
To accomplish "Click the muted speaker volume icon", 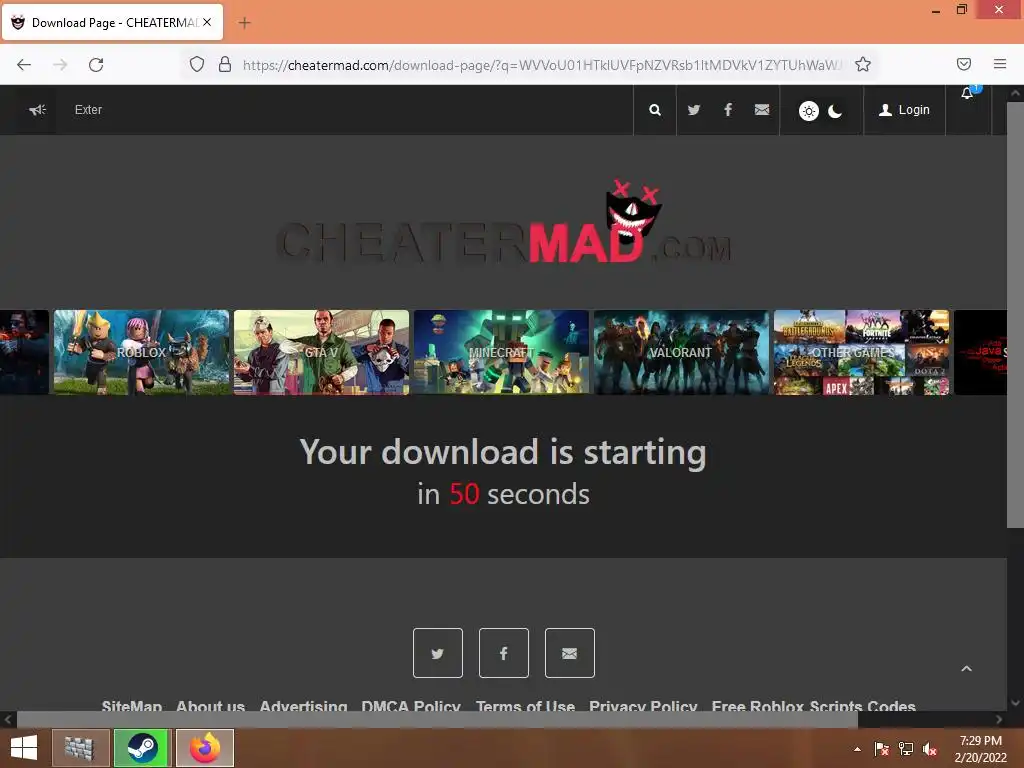I will [930, 749].
